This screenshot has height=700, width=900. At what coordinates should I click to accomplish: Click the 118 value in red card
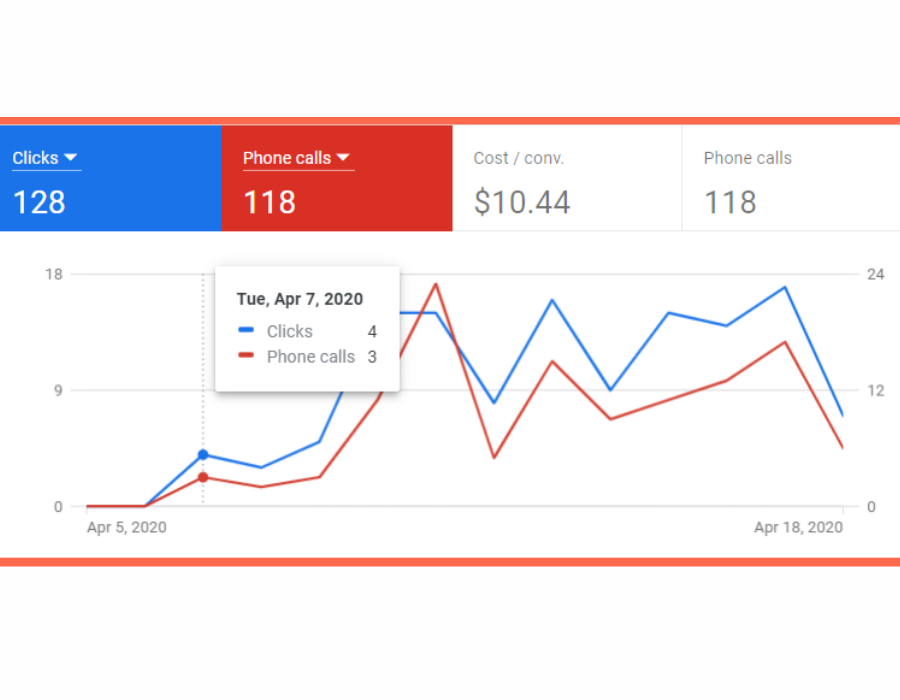(x=269, y=202)
